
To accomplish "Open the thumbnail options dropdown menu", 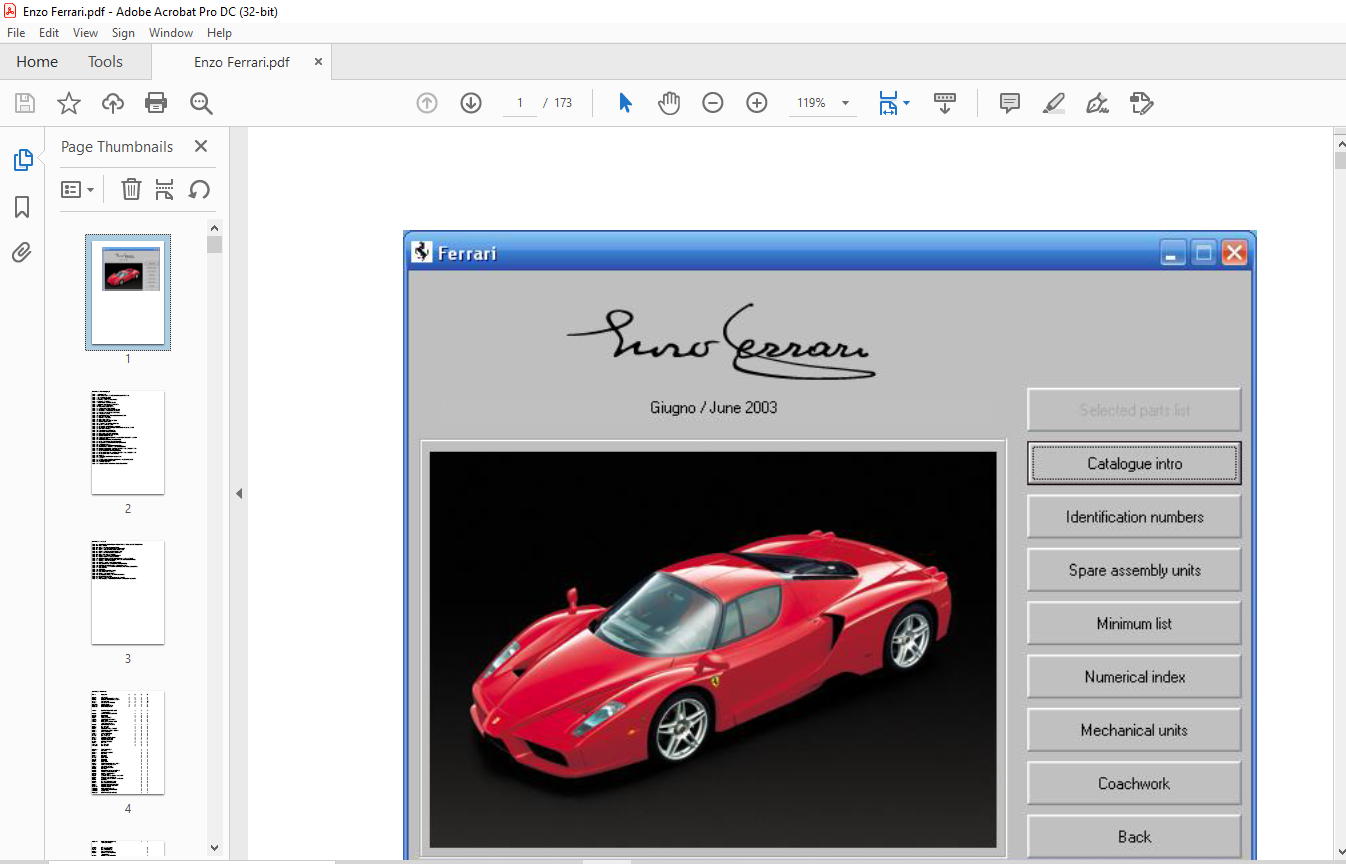I will pos(77,189).
